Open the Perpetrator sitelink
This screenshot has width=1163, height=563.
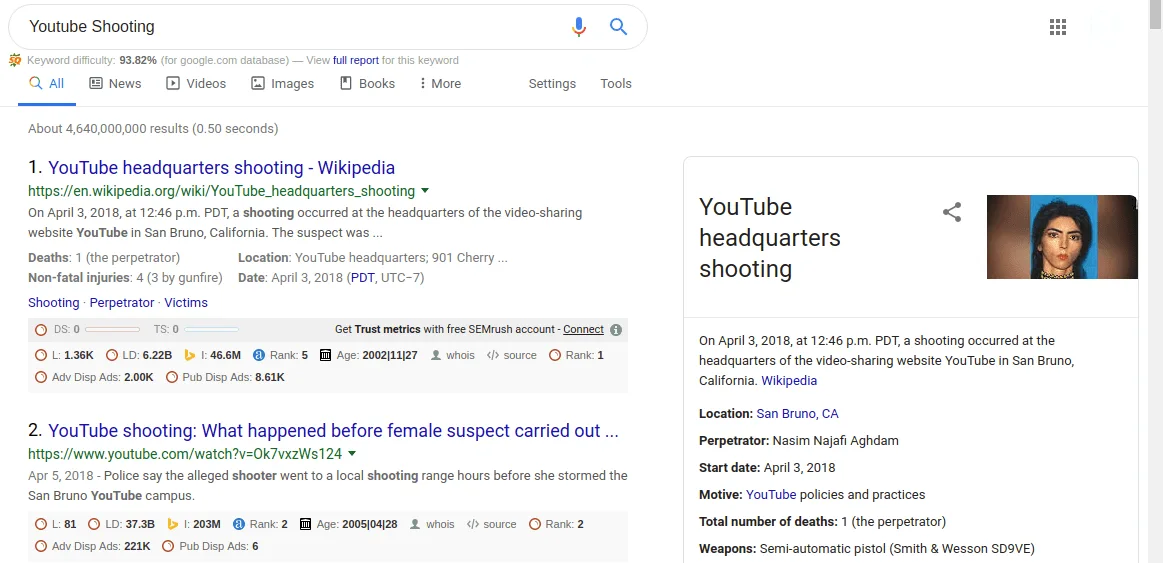pos(122,303)
